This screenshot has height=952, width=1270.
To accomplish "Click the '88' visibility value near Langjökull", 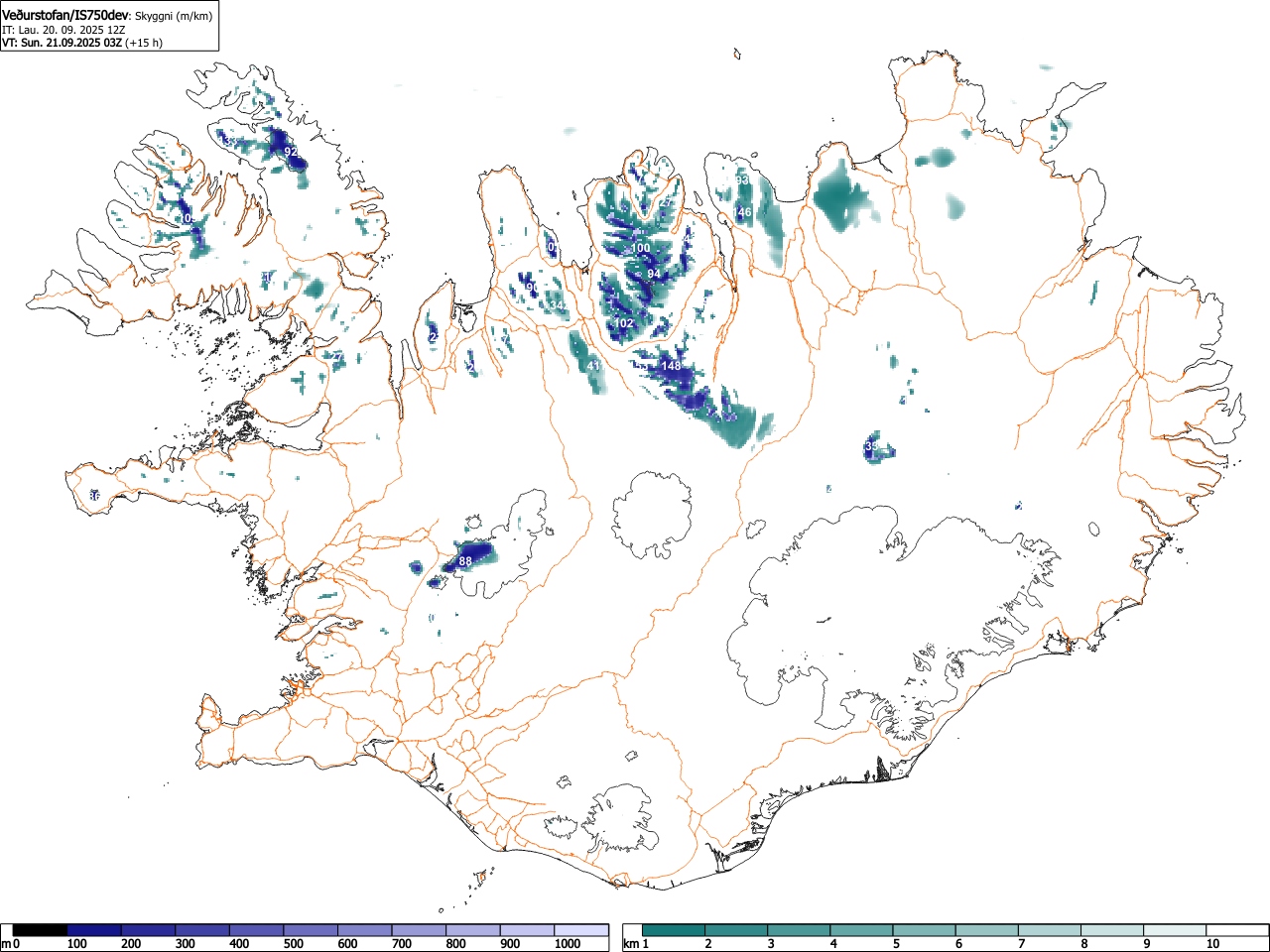I will 465,560.
